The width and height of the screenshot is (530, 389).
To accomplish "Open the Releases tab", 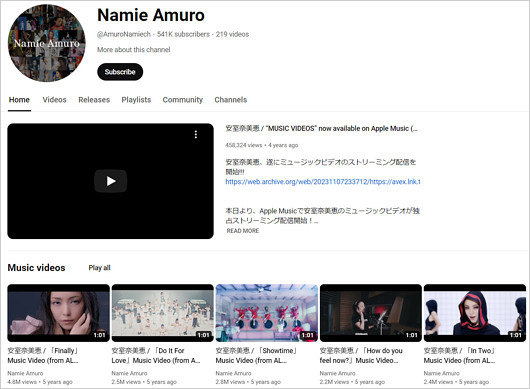I will tap(94, 100).
